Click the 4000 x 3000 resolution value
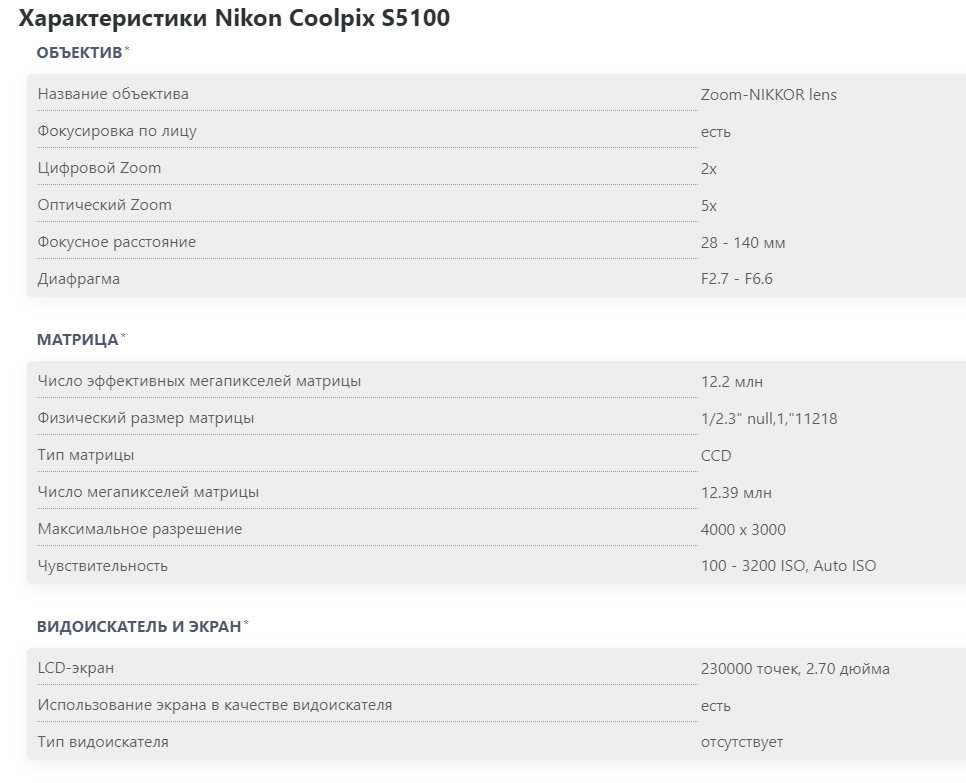The image size is (966, 783). point(743,530)
